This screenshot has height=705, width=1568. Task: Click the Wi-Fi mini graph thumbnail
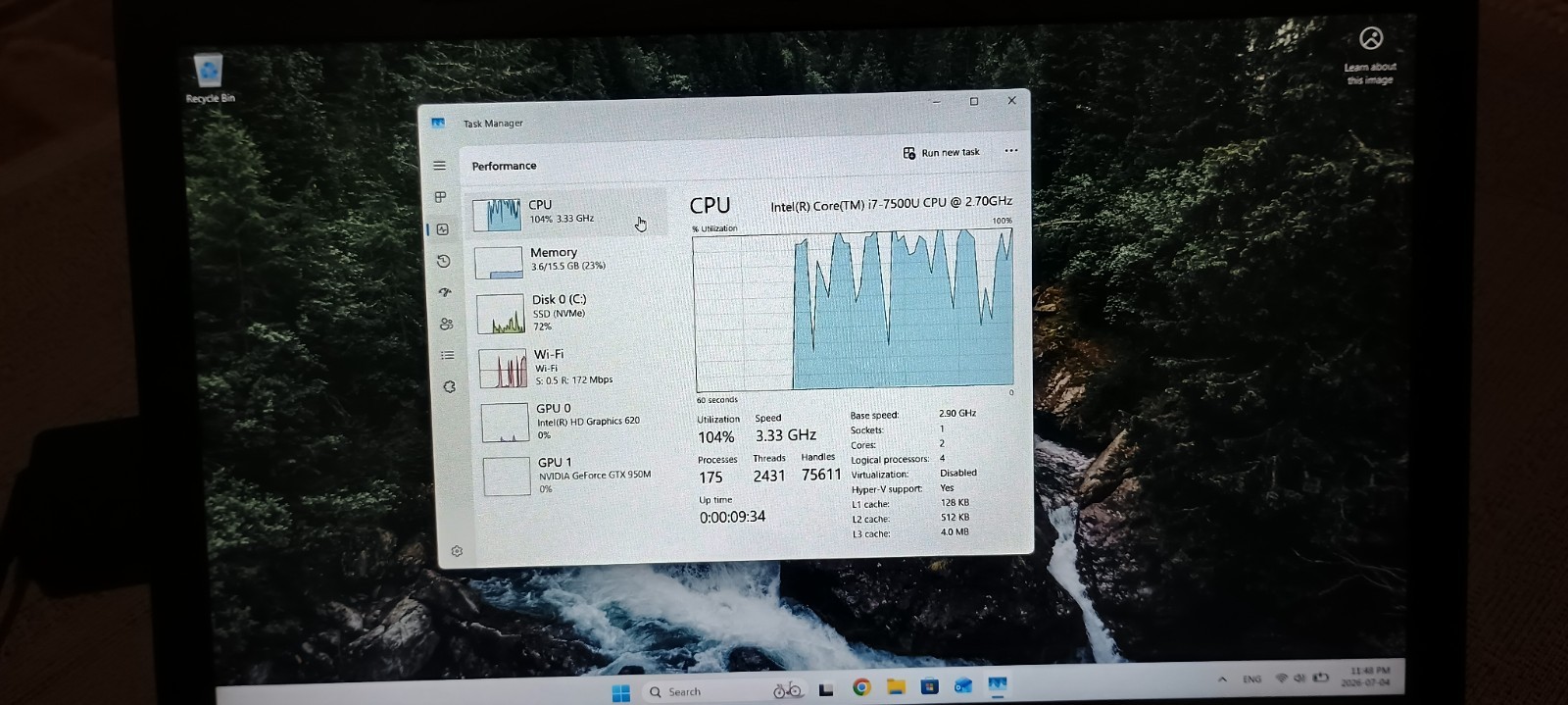tap(503, 369)
